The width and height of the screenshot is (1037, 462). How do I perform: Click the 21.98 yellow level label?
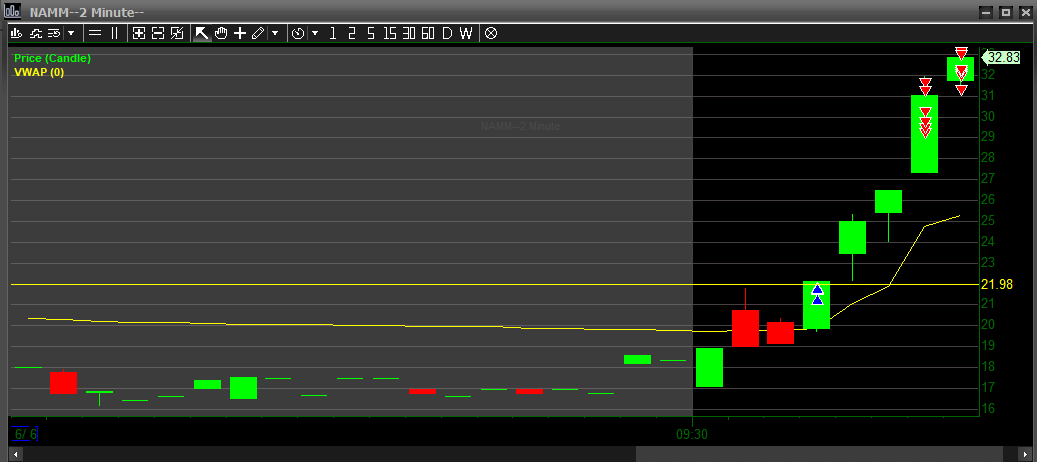pyautogui.click(x=997, y=284)
